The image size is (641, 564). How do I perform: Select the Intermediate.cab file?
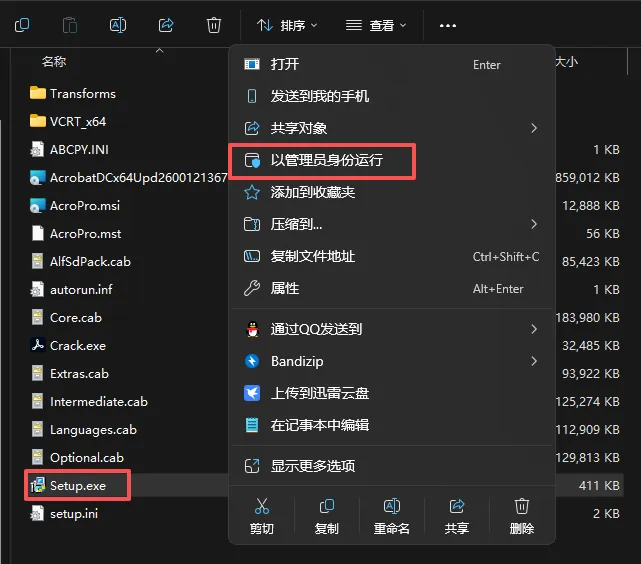tap(89, 402)
